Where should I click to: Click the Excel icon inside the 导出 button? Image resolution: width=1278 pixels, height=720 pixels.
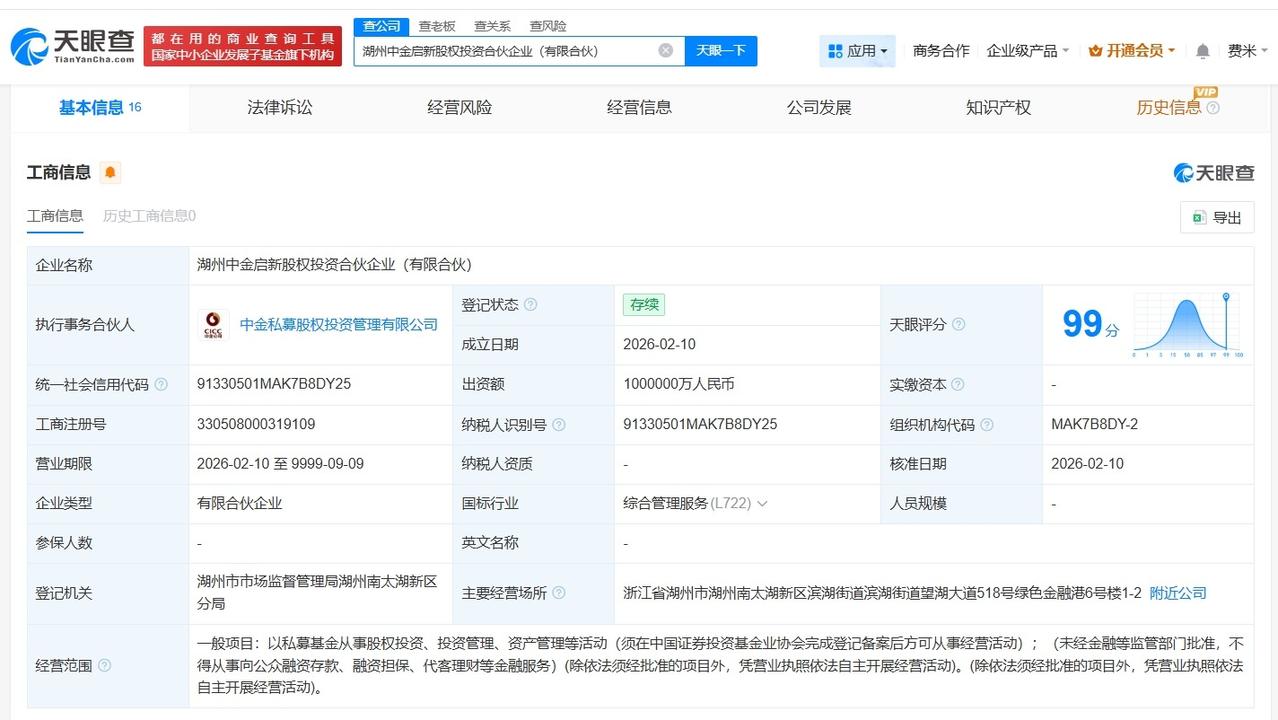[1199, 216]
